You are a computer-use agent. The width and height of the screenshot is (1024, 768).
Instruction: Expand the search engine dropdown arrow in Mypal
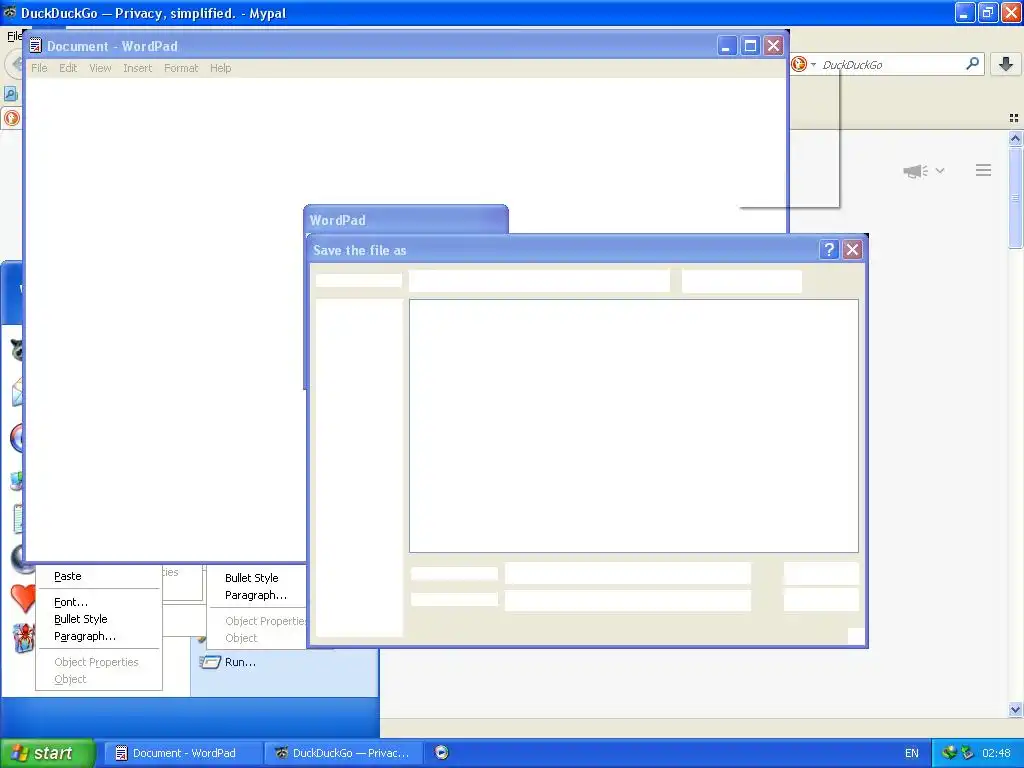pyautogui.click(x=813, y=65)
